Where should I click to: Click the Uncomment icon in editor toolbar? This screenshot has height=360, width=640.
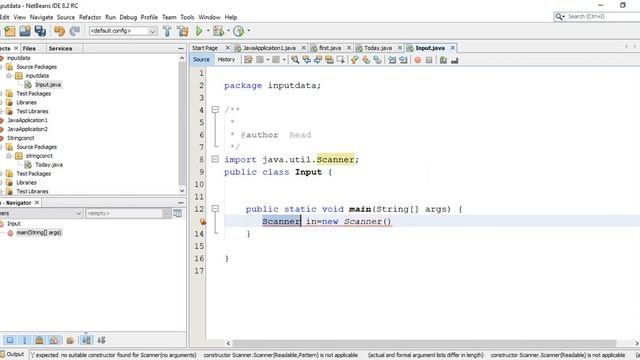[x=455, y=60]
